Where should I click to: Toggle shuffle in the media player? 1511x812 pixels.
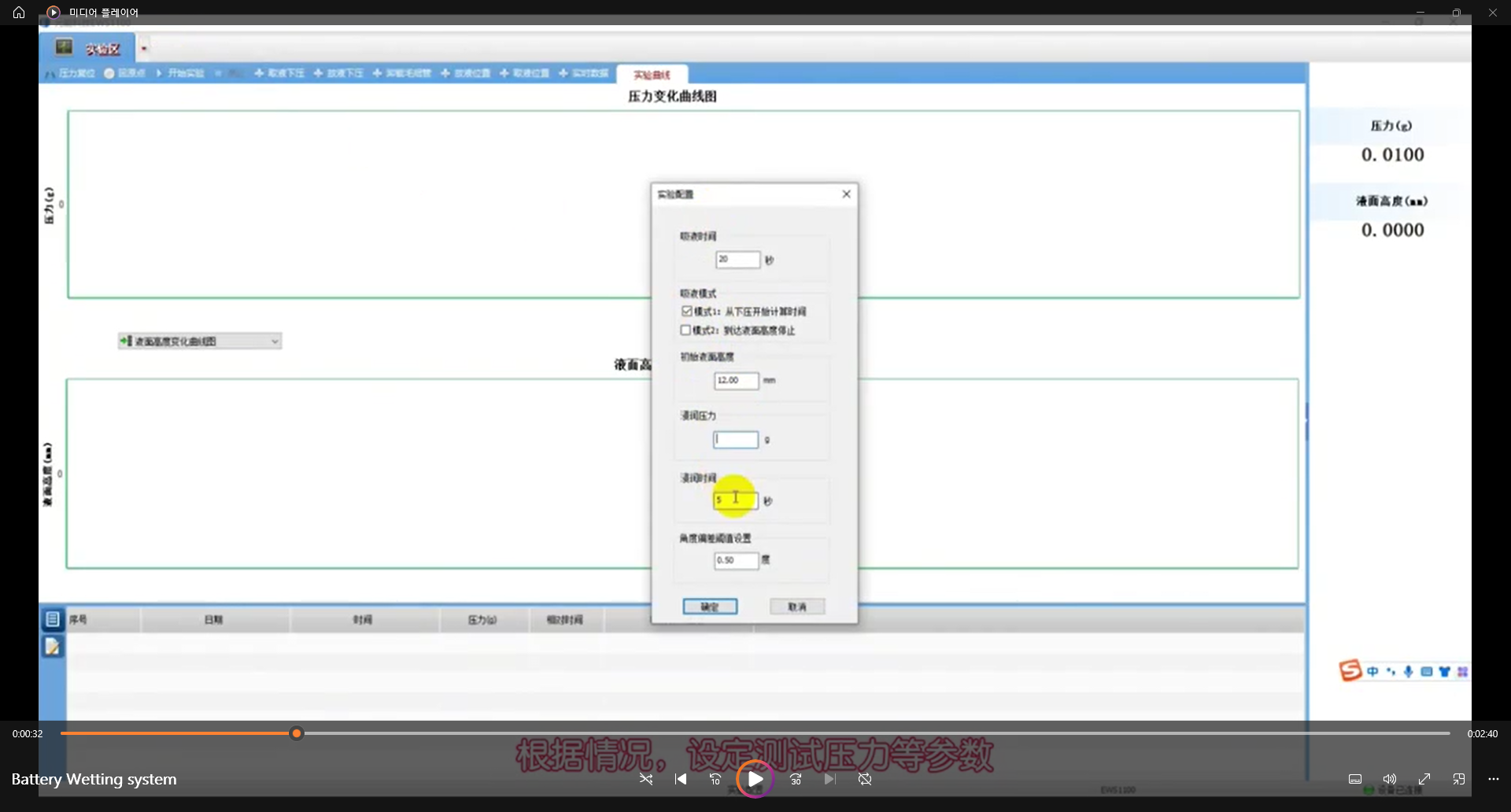pos(646,779)
